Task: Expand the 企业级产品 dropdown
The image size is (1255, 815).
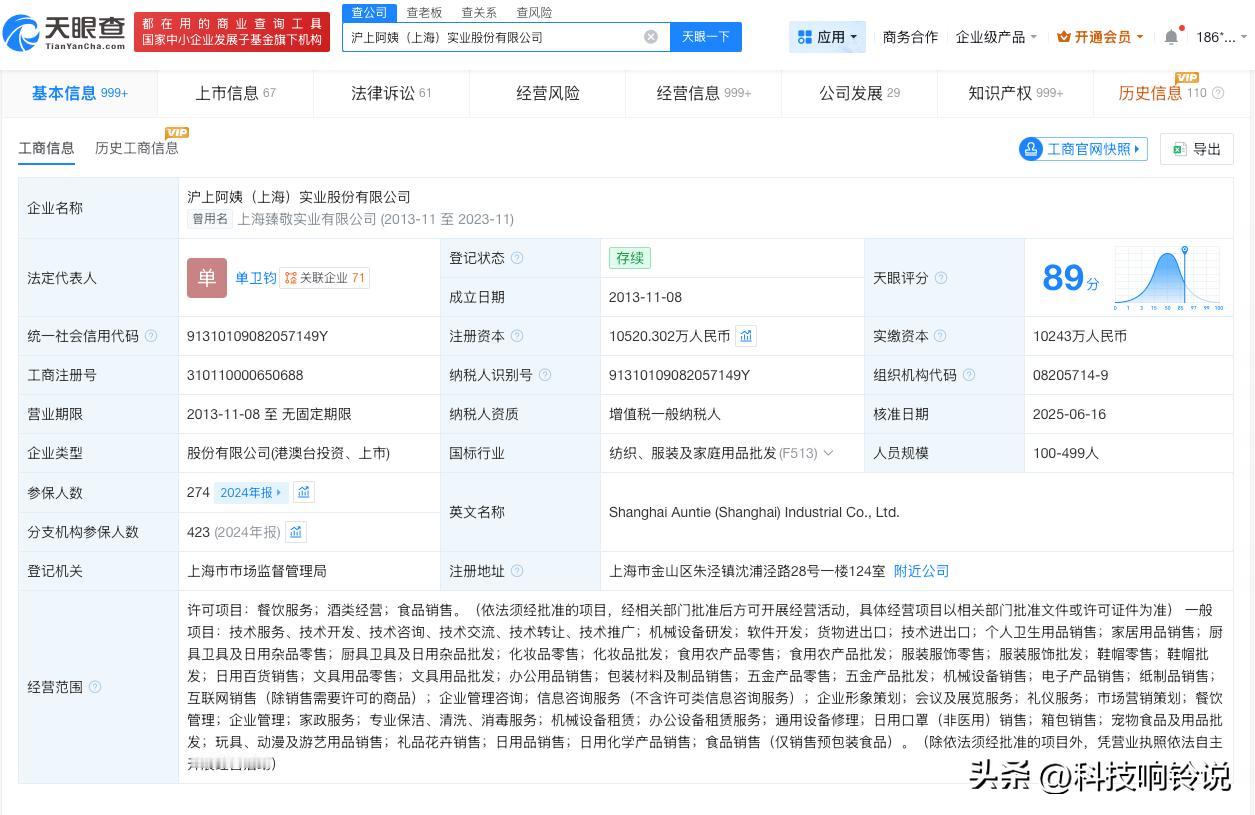Action: click(x=996, y=37)
